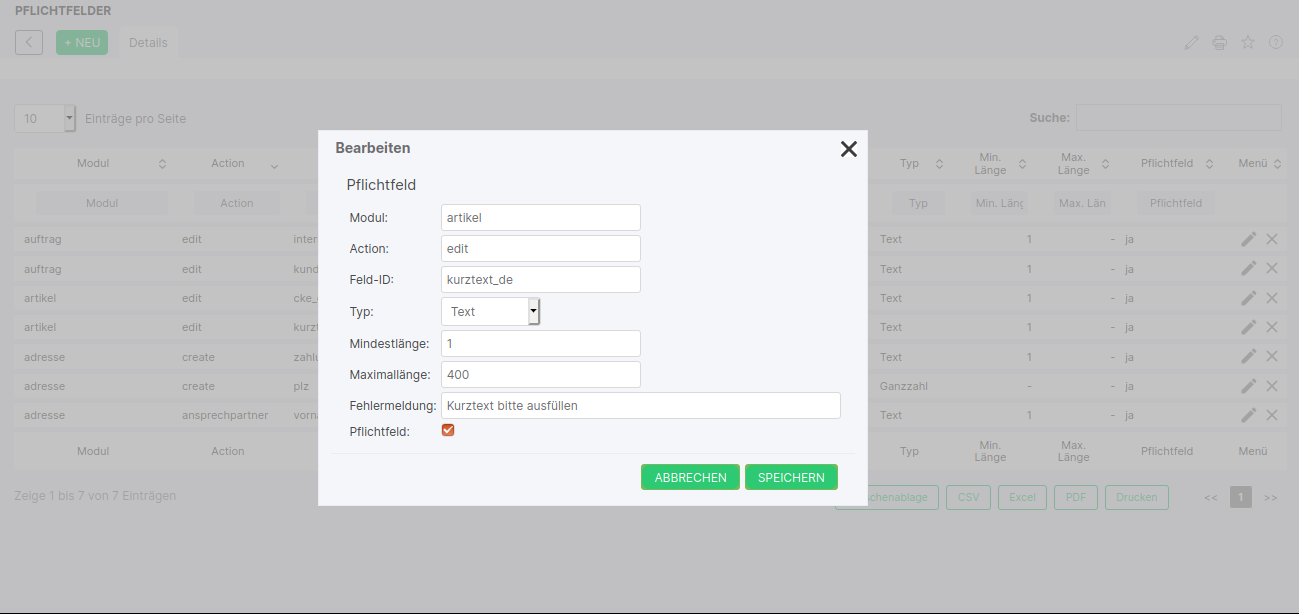Image resolution: width=1299 pixels, height=614 pixels.
Task: Click the green + NEU button
Action: (82, 42)
